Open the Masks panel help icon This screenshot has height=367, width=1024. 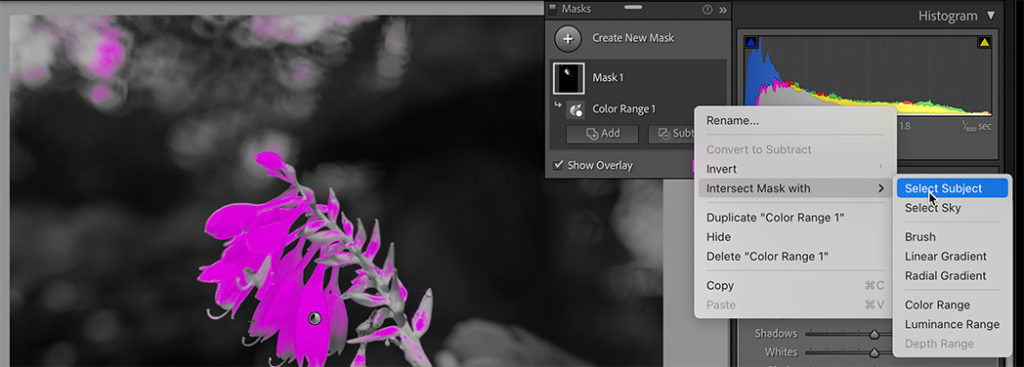click(707, 10)
